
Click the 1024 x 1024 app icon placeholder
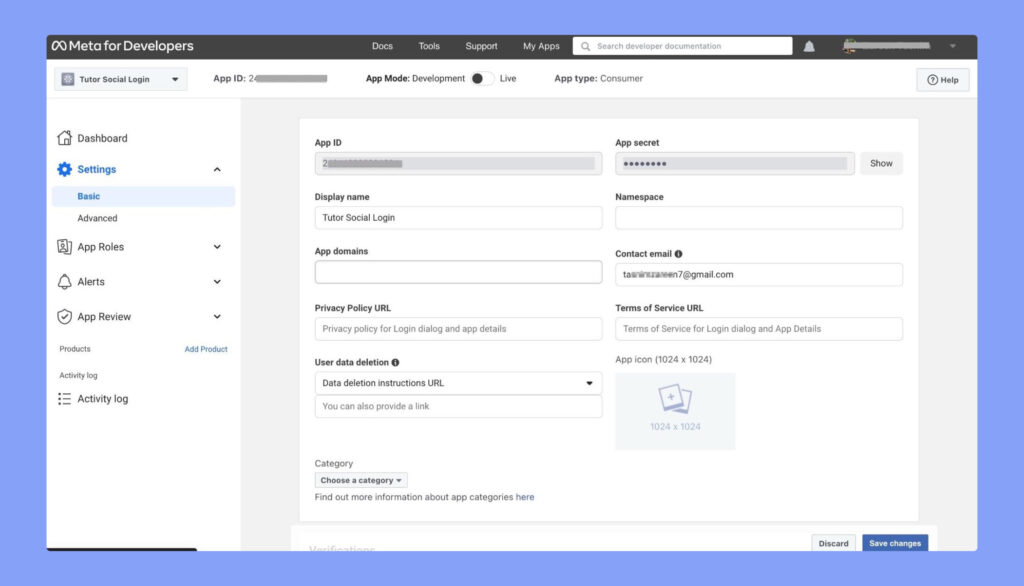[x=675, y=410]
